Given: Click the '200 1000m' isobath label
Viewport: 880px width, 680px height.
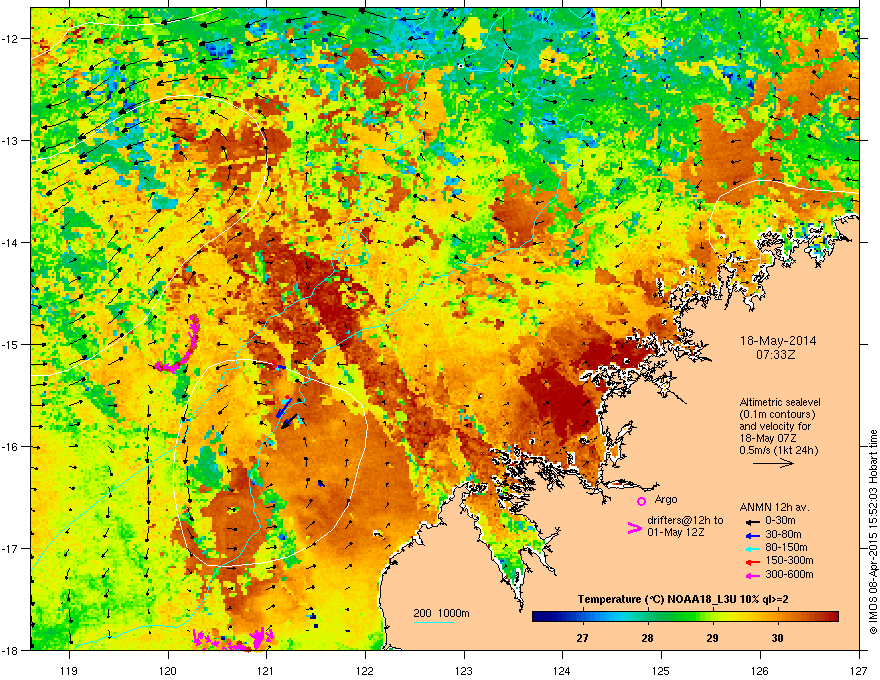Looking at the screenshot, I should tap(441, 613).
